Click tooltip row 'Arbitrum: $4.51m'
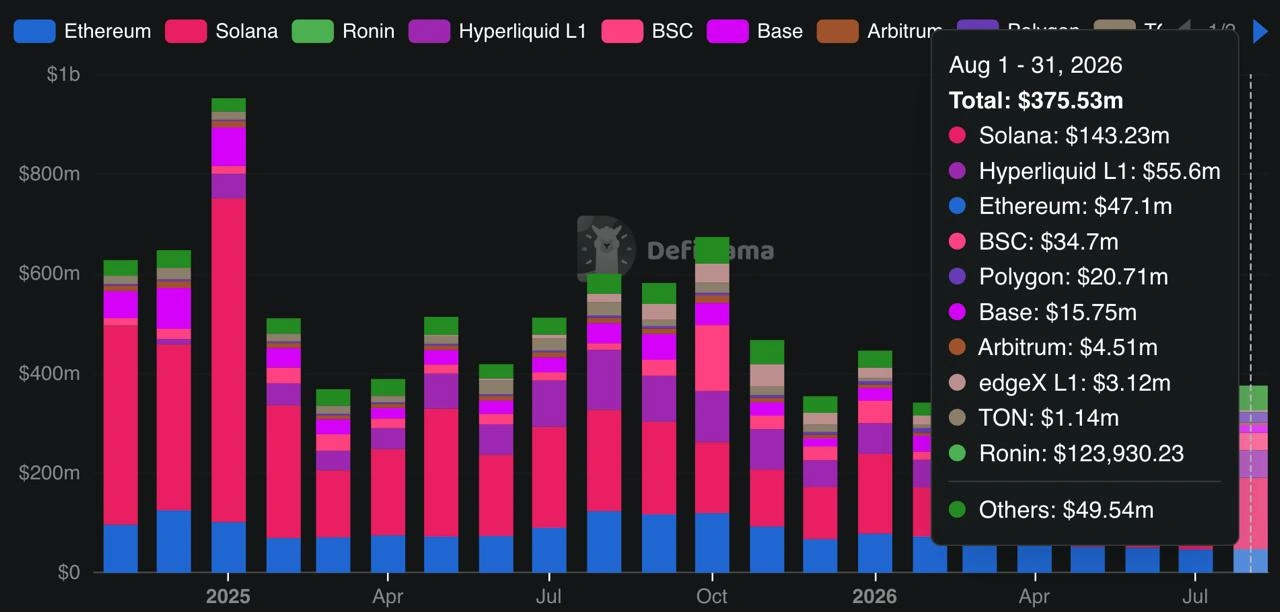Viewport: 1280px width, 612px height. 1053,347
